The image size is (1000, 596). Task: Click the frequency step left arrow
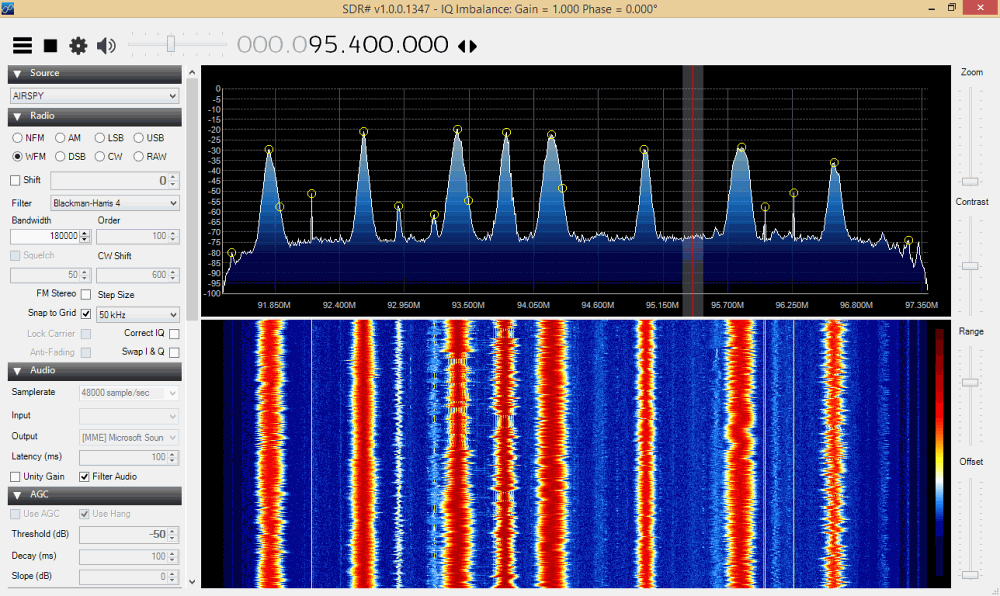[461, 46]
